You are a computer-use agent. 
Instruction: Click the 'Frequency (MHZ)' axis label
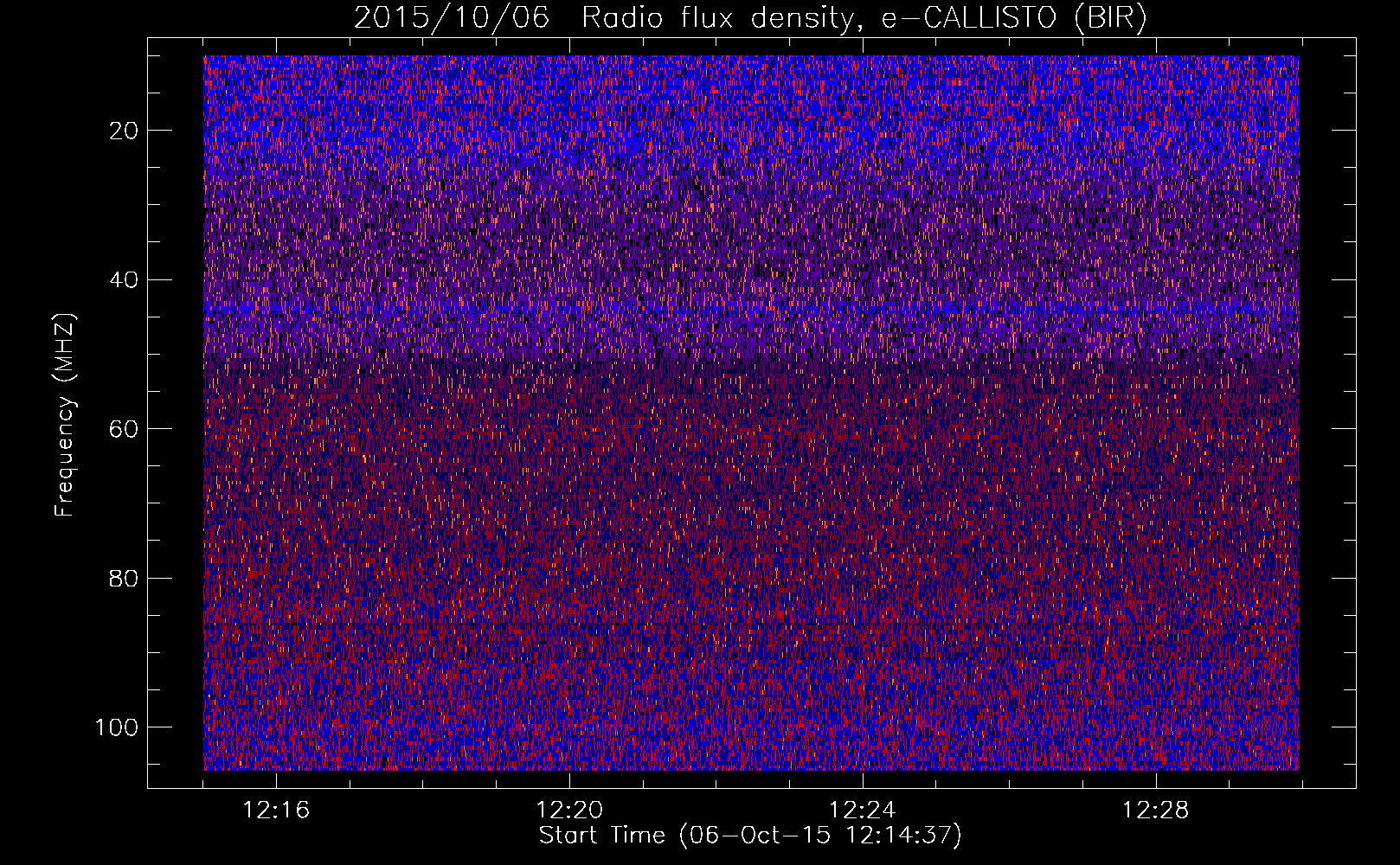click(65, 414)
